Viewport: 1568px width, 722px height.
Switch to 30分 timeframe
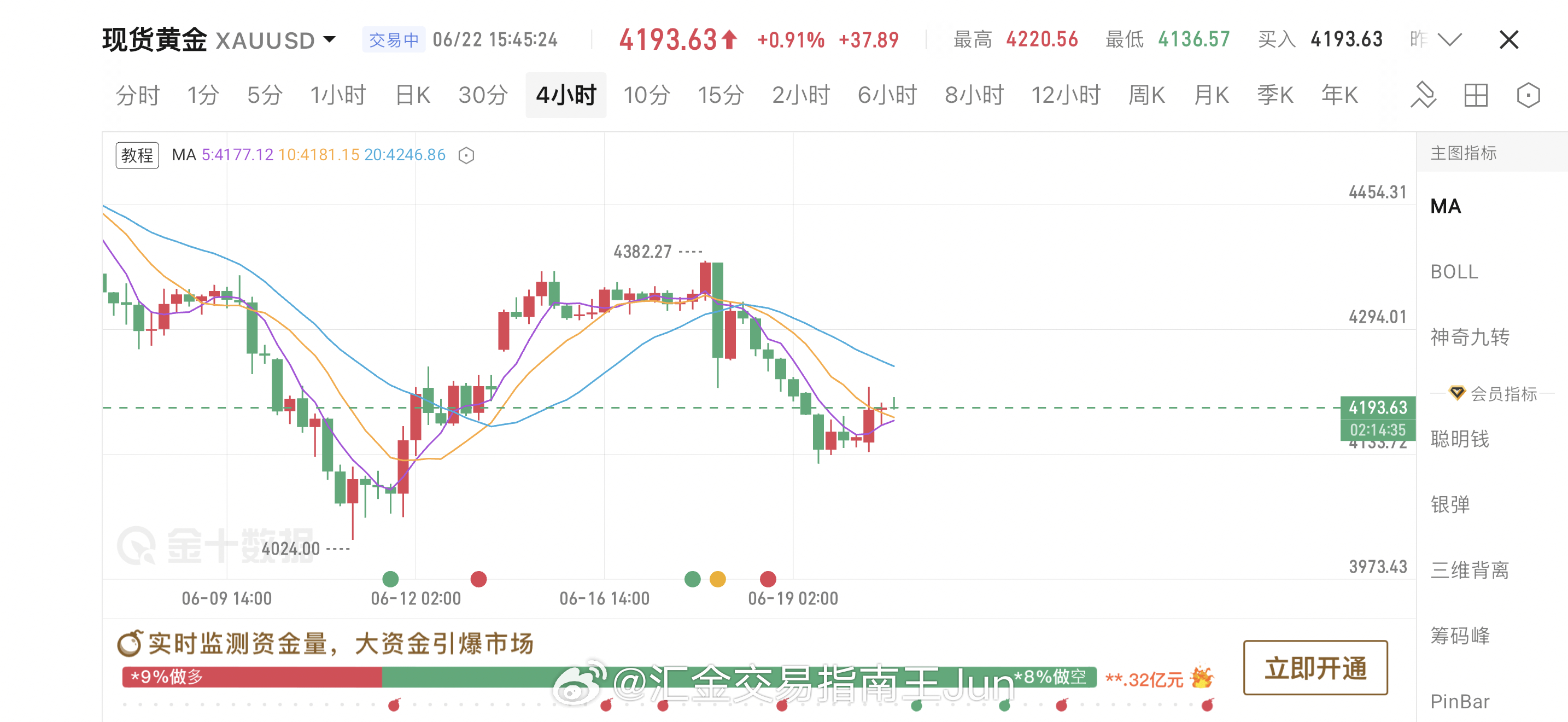483,95
